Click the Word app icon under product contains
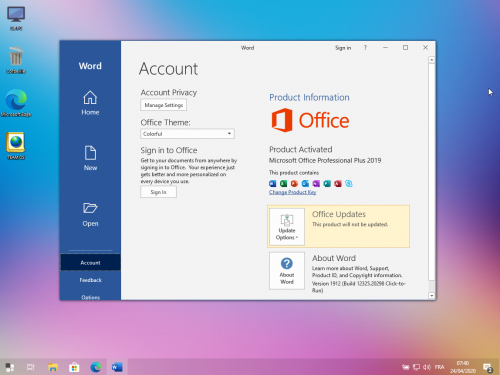Viewport: 500px width, 375px height. tap(273, 184)
